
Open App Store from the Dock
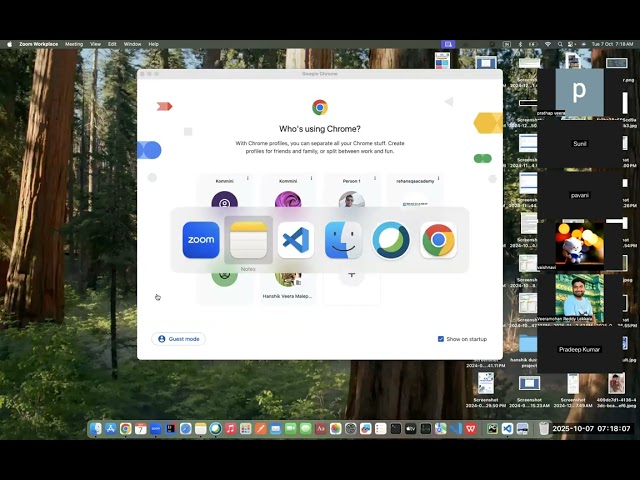point(111,429)
